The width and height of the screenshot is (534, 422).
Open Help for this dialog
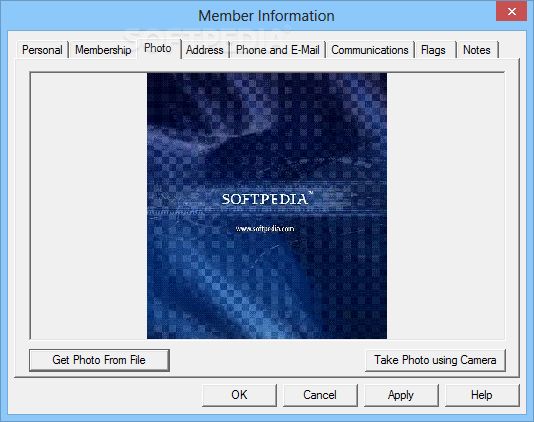(x=482, y=395)
